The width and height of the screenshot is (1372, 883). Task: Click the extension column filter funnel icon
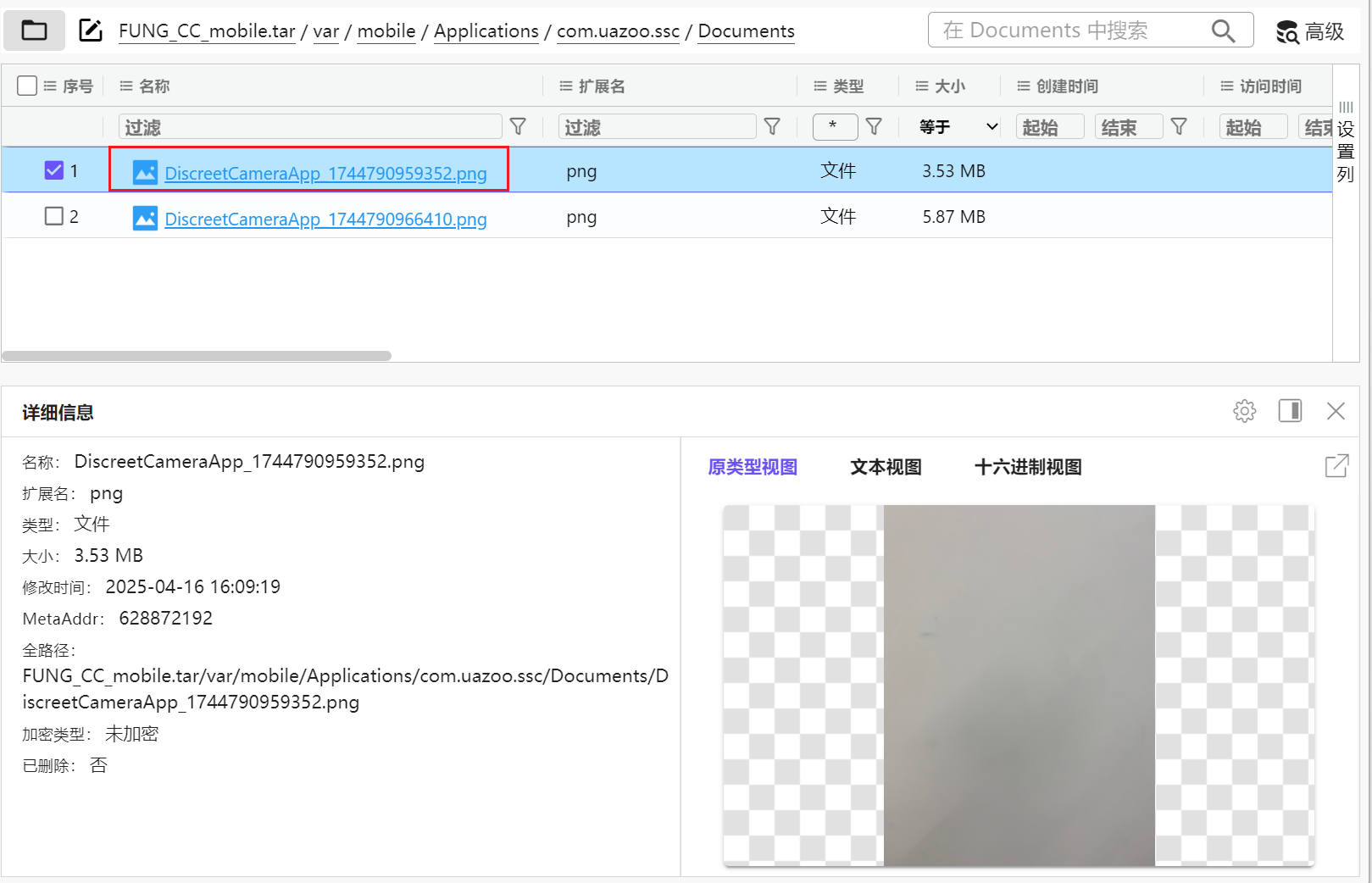772,127
